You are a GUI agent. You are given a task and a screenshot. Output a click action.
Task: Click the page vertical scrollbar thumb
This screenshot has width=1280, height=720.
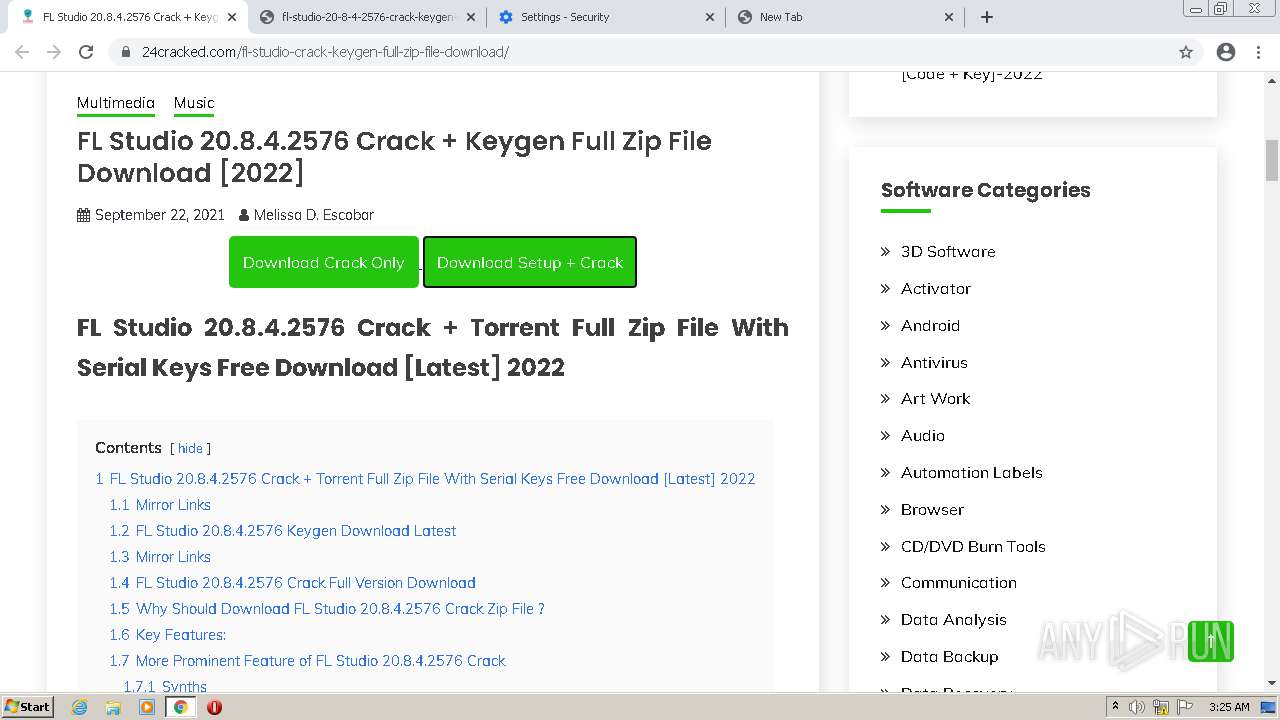[1272, 160]
